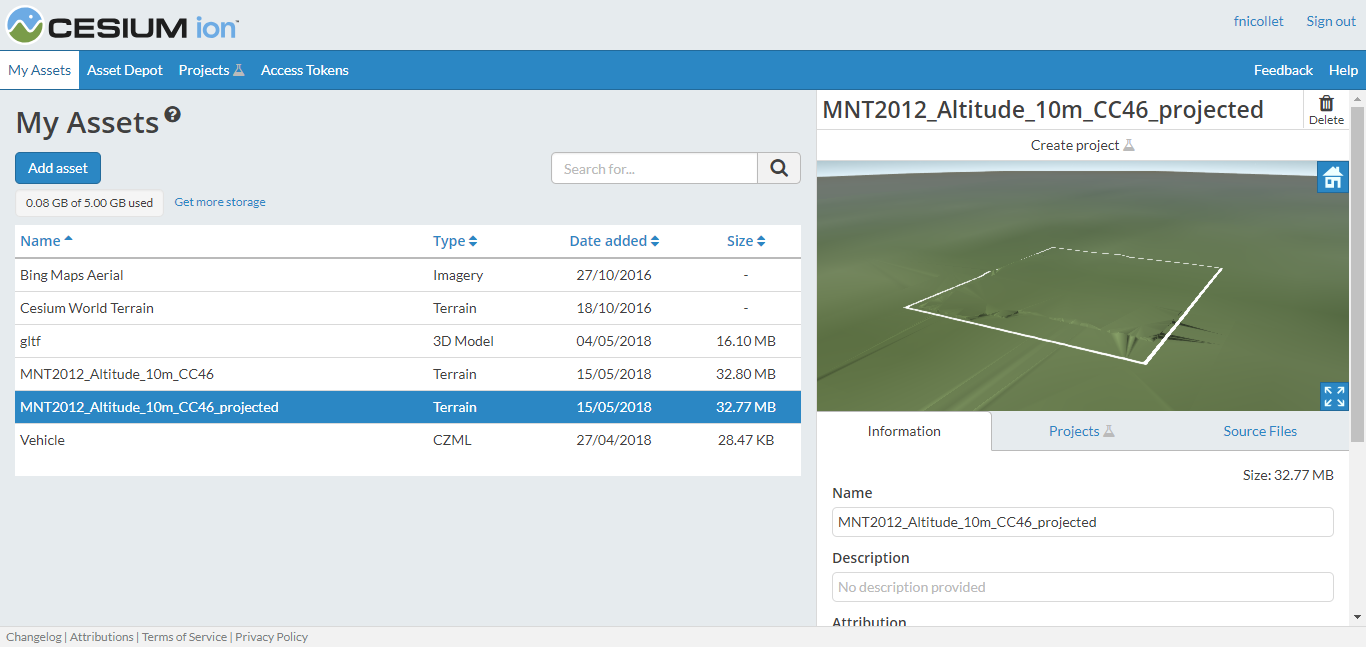The width and height of the screenshot is (1366, 647).
Task: Toggle ascending sort on the Name column
Action: (46, 240)
